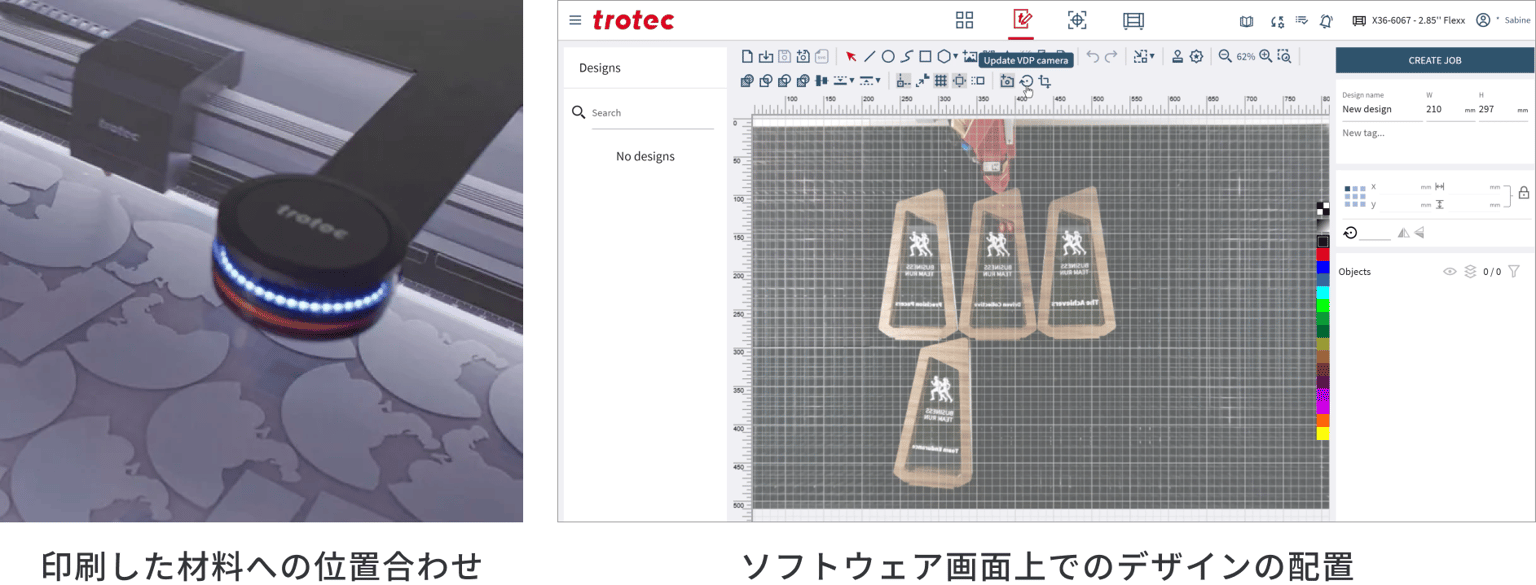This screenshot has height=585, width=1536.
Task: Flip the object vertically
Action: click(1420, 232)
